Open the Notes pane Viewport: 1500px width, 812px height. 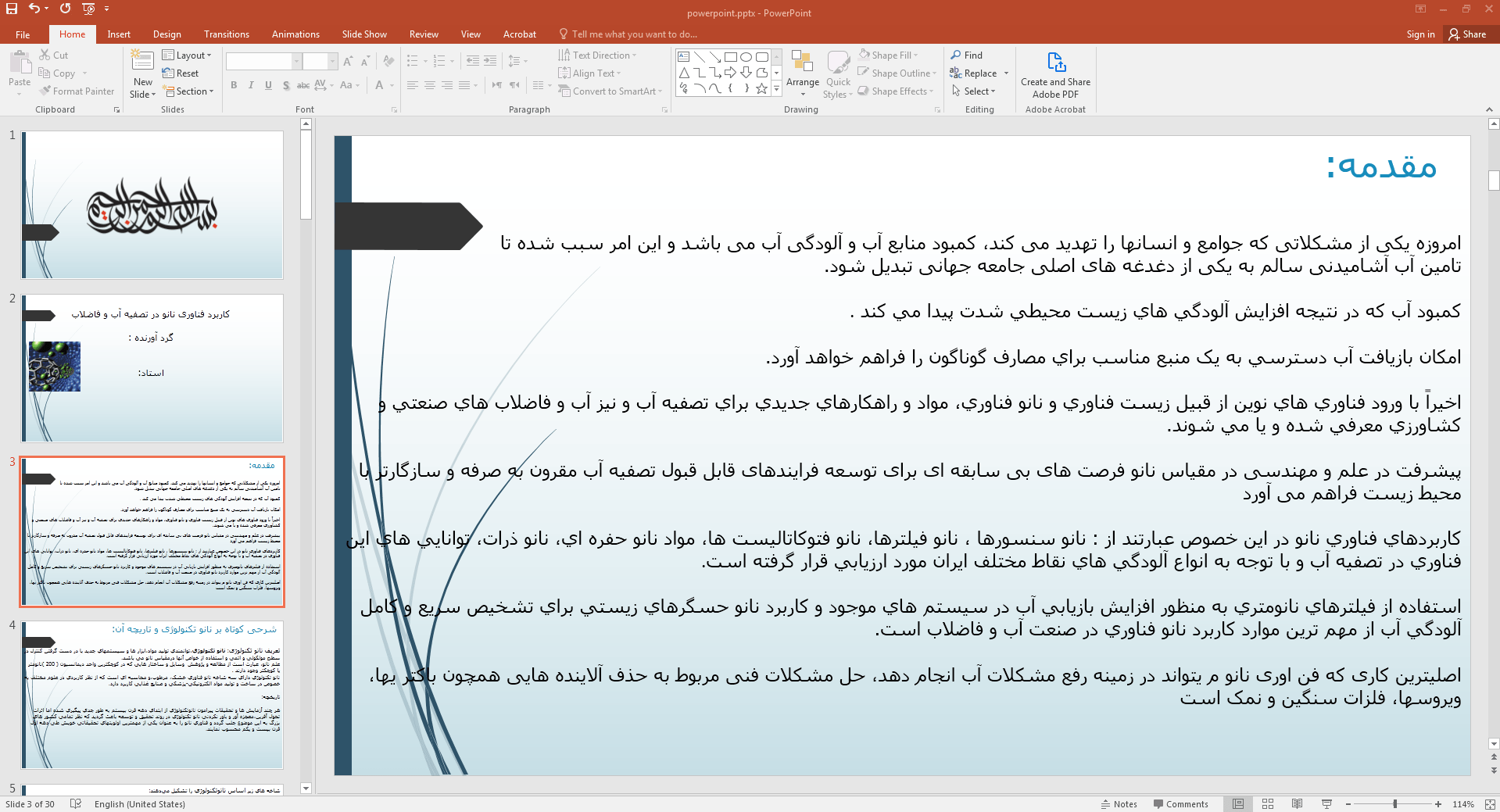(1119, 804)
